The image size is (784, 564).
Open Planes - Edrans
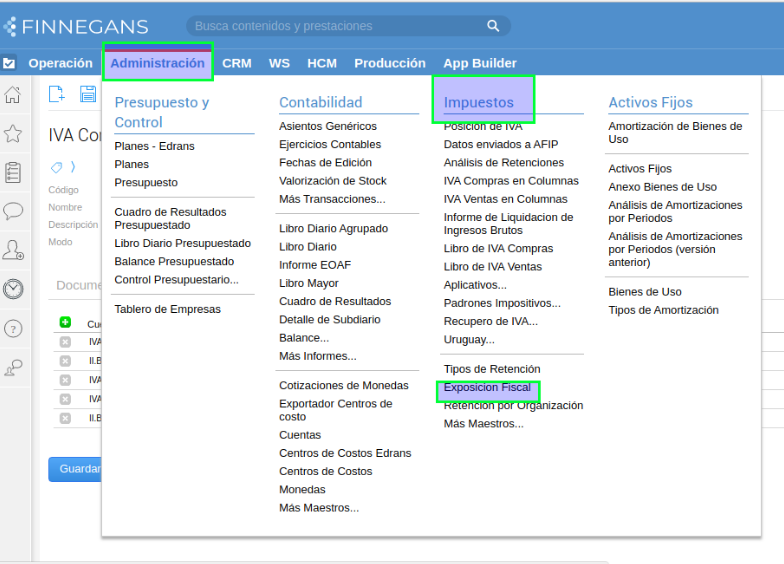point(154,146)
